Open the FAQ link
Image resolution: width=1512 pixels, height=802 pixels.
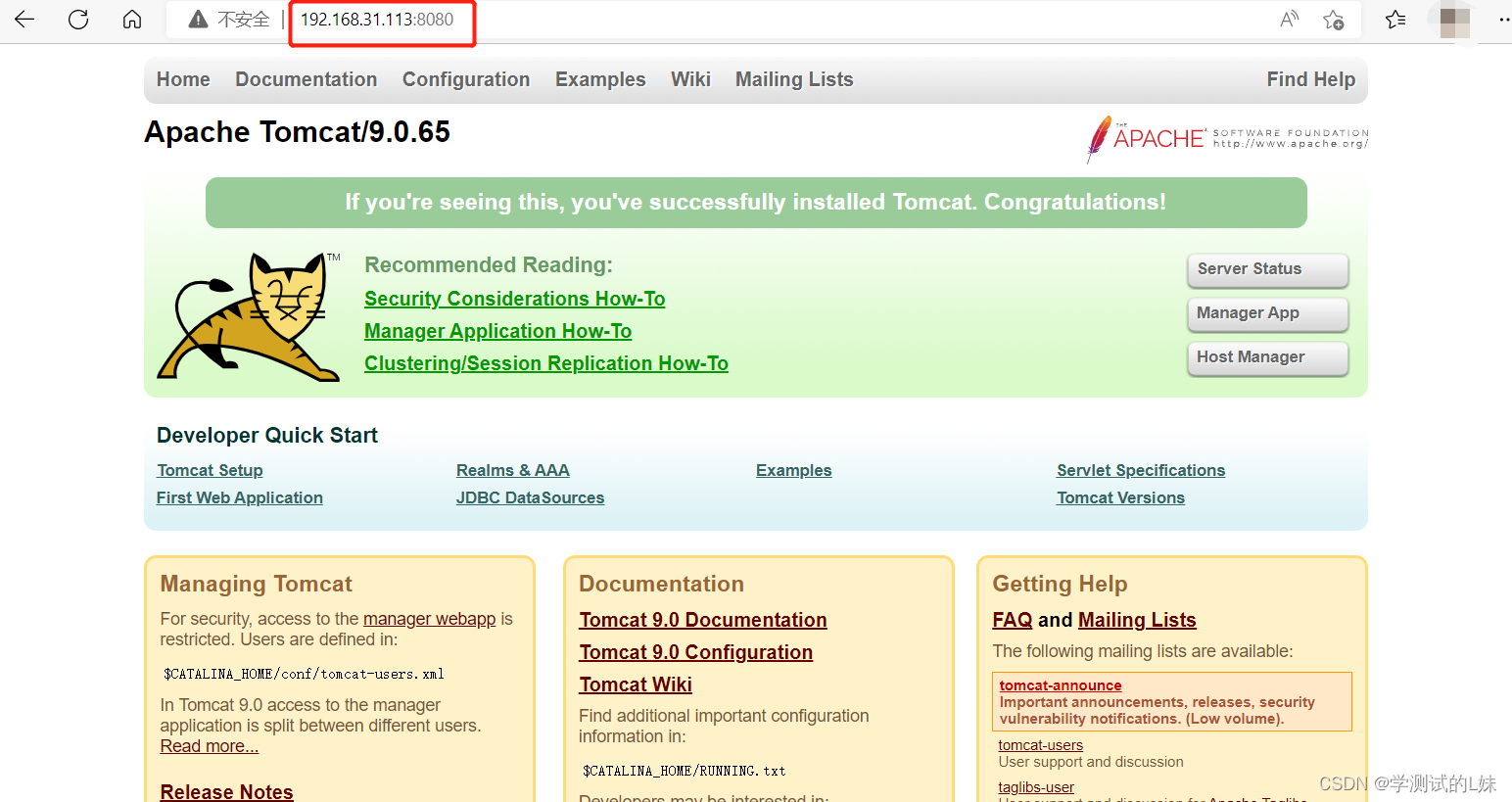1013,620
